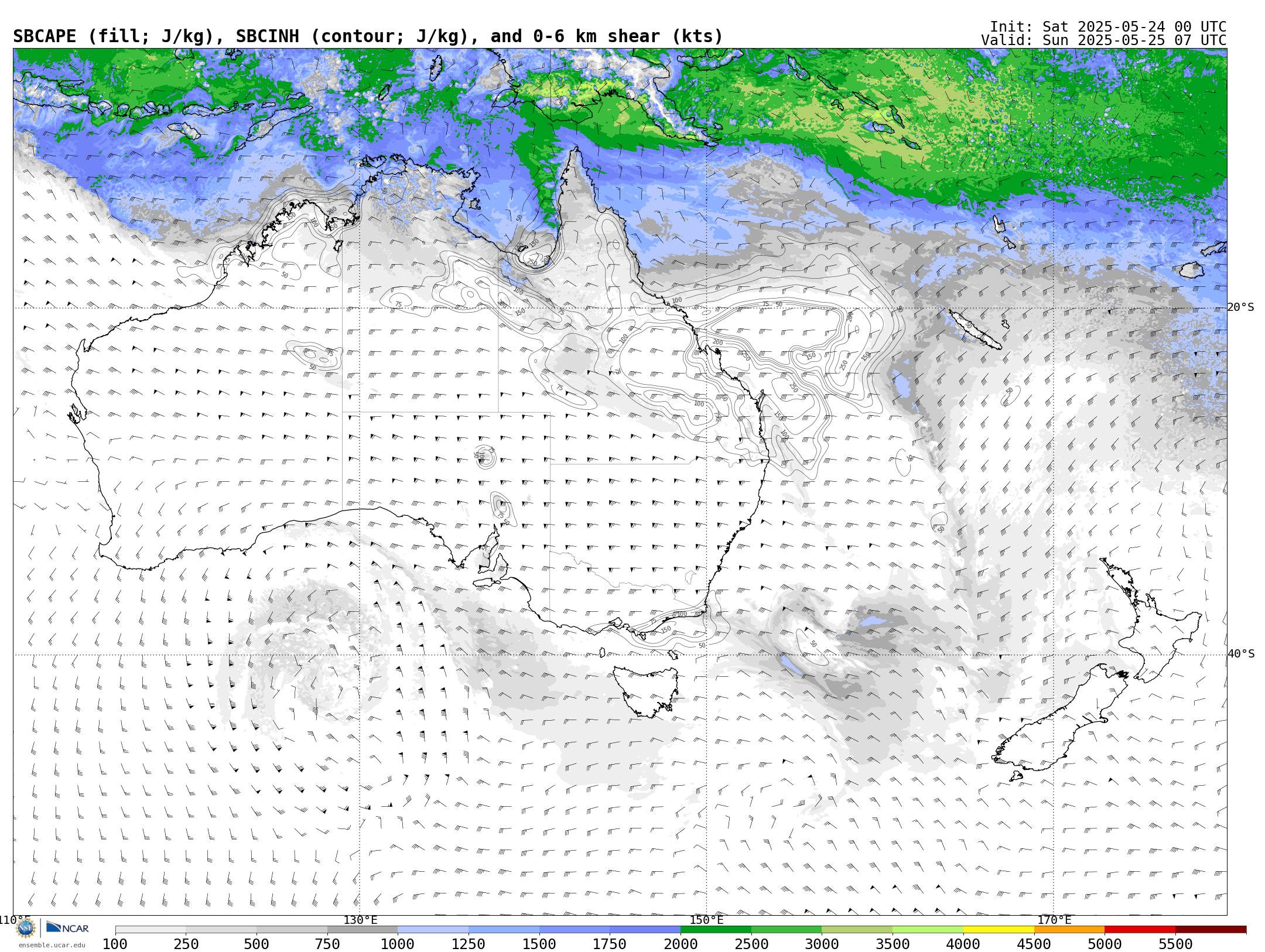The height and width of the screenshot is (952, 1265).
Task: Click the light blue 1250-1500 colorbar swatch
Action: (x=504, y=930)
